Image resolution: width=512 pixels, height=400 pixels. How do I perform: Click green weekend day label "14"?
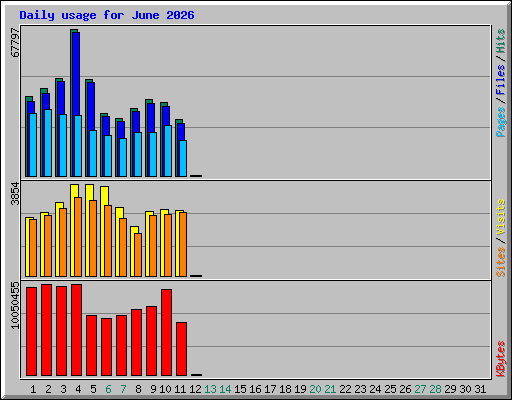(x=225, y=389)
